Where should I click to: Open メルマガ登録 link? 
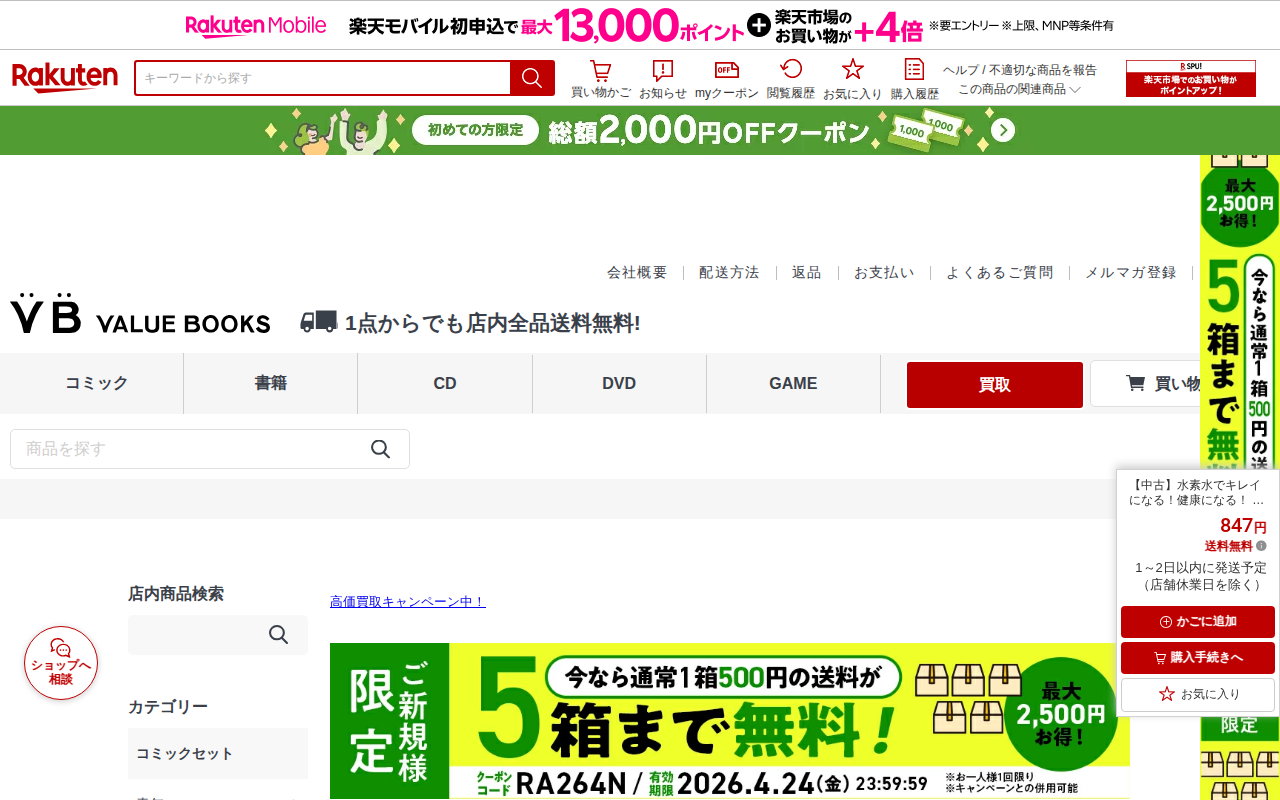1130,272
